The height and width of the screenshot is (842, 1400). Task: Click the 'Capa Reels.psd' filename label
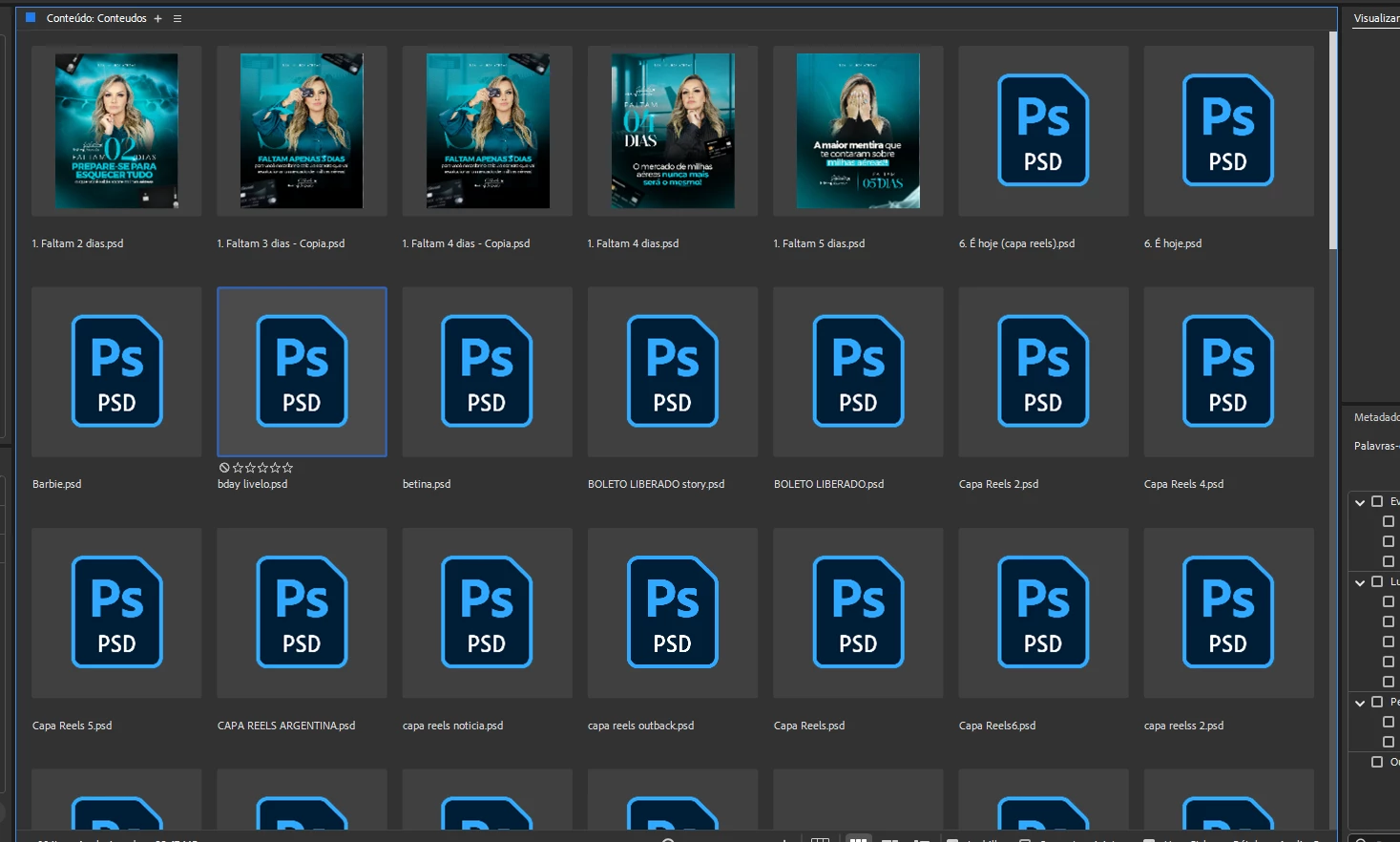(x=809, y=726)
